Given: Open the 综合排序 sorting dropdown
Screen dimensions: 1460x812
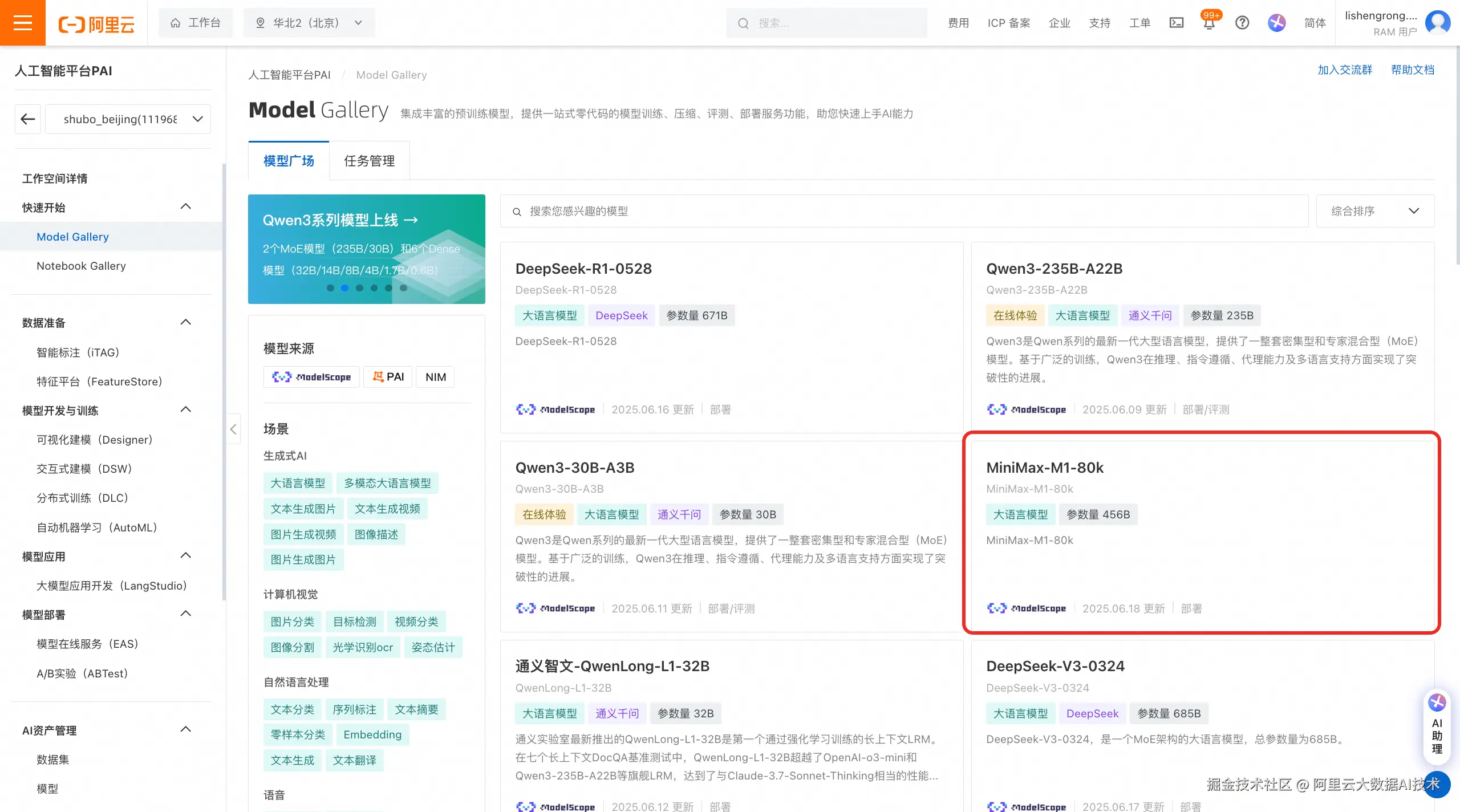Looking at the screenshot, I should point(1375,211).
